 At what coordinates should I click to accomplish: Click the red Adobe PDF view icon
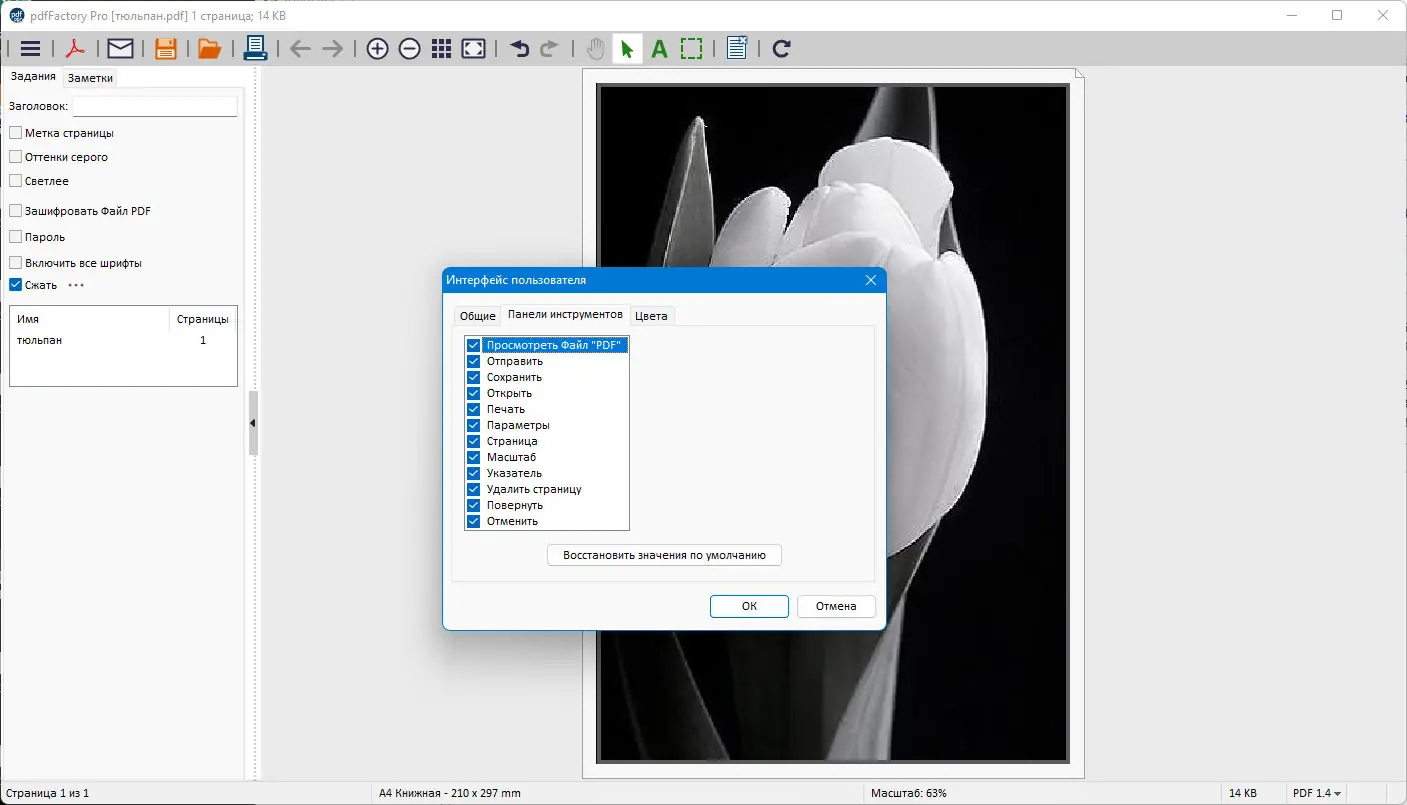(x=75, y=48)
